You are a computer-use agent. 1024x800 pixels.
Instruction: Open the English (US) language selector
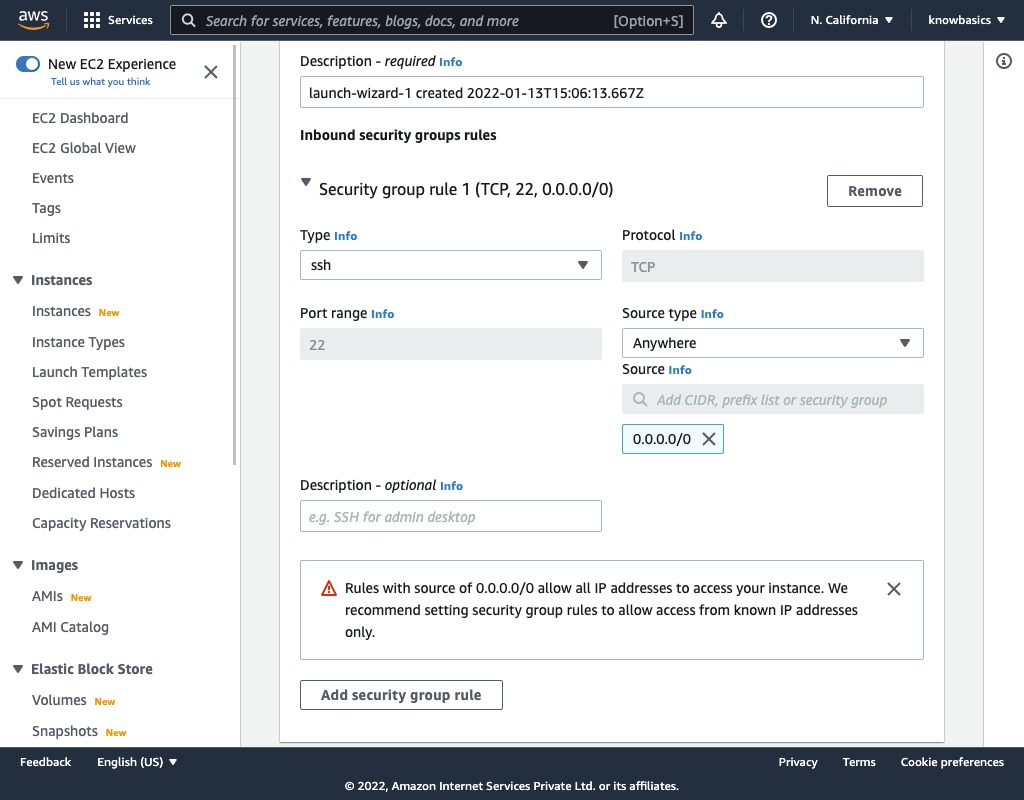137,762
